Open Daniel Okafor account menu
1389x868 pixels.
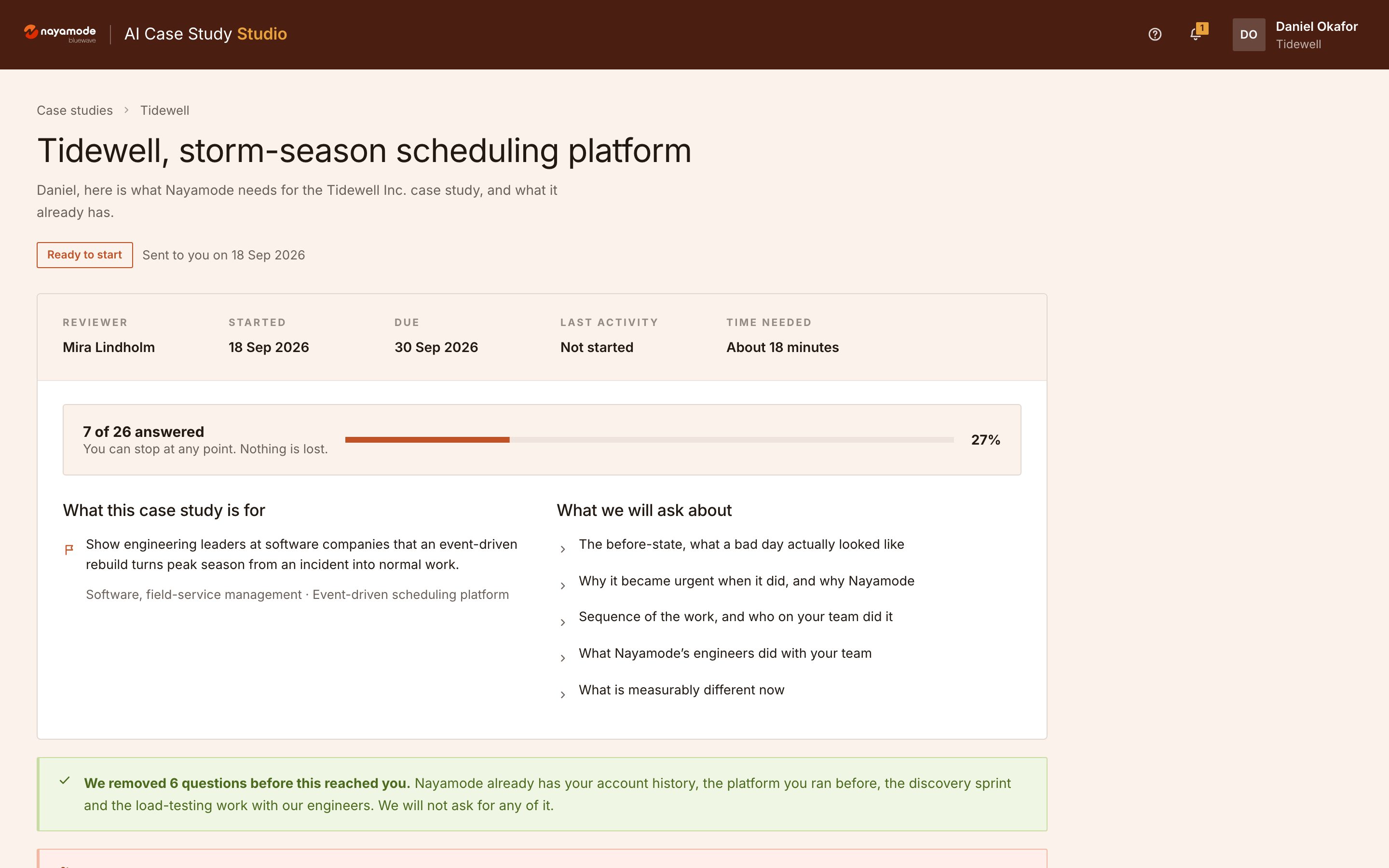pyautogui.click(x=1316, y=34)
